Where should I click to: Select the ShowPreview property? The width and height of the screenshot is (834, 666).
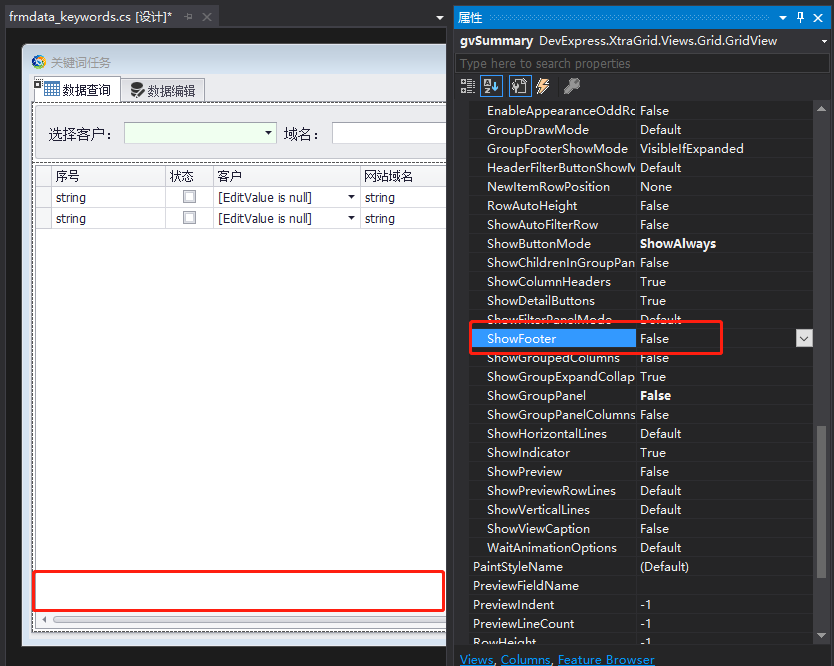(x=524, y=471)
